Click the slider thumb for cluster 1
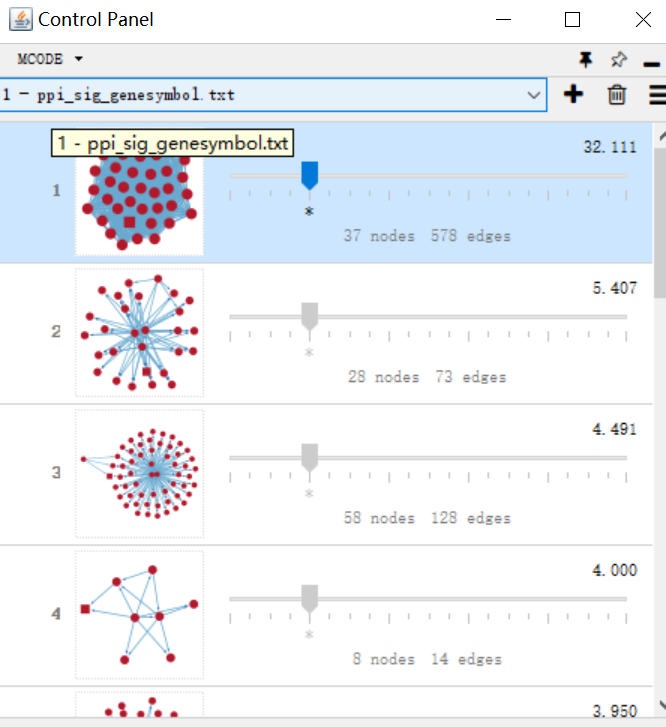This screenshot has width=666, height=727. [x=309, y=175]
